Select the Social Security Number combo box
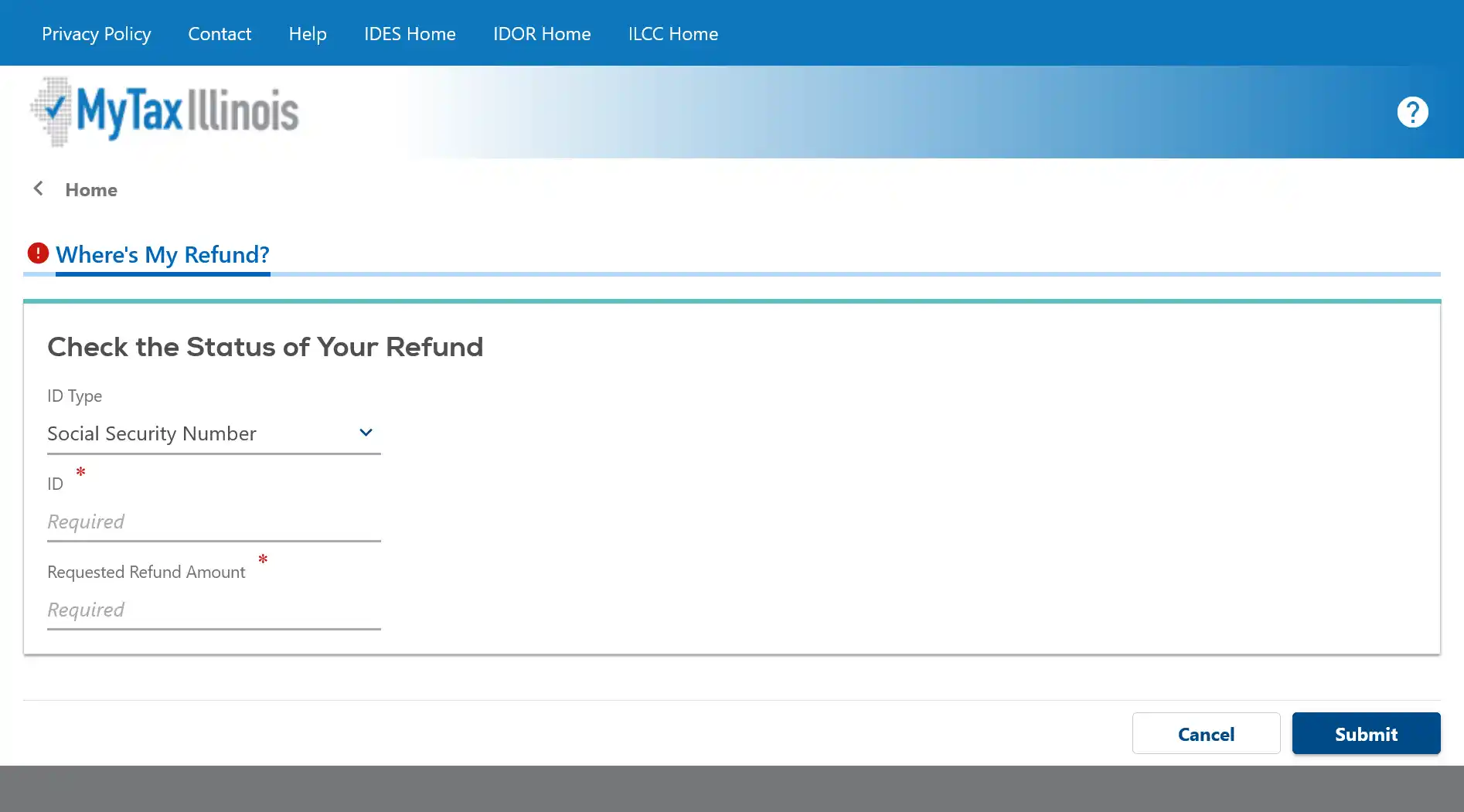1464x812 pixels. point(201,433)
